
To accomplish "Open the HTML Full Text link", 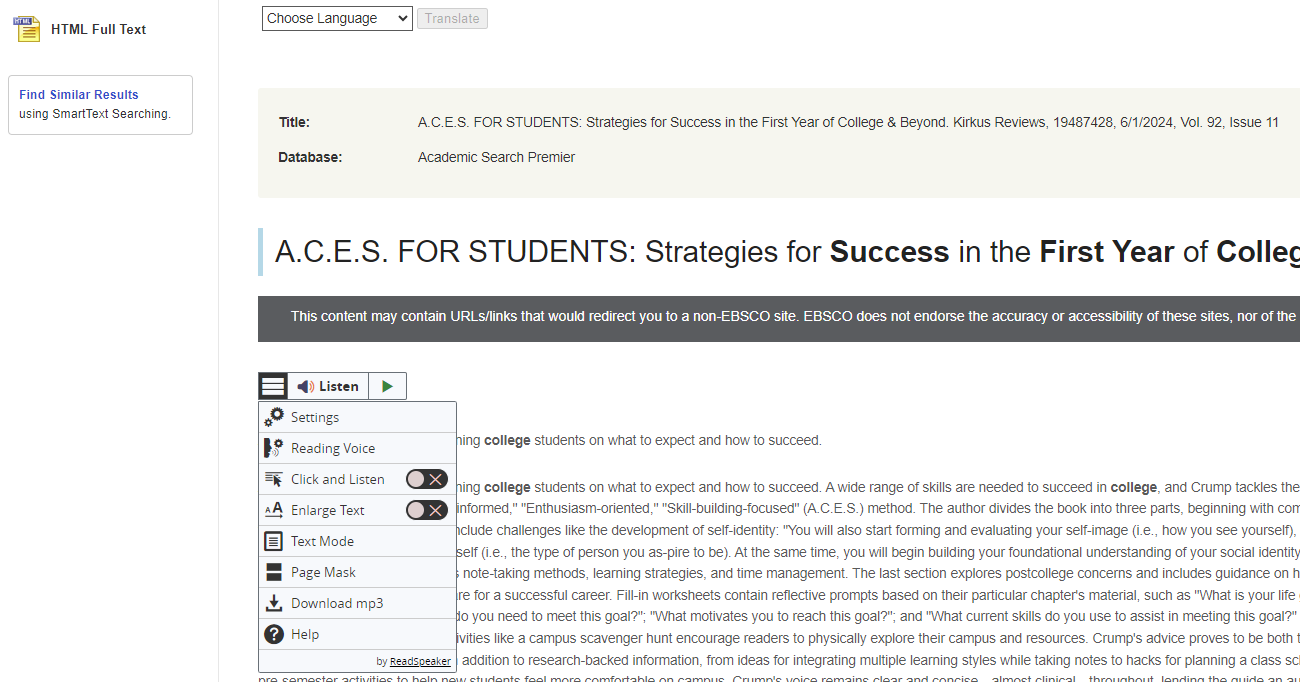I will pyautogui.click(x=98, y=29).
